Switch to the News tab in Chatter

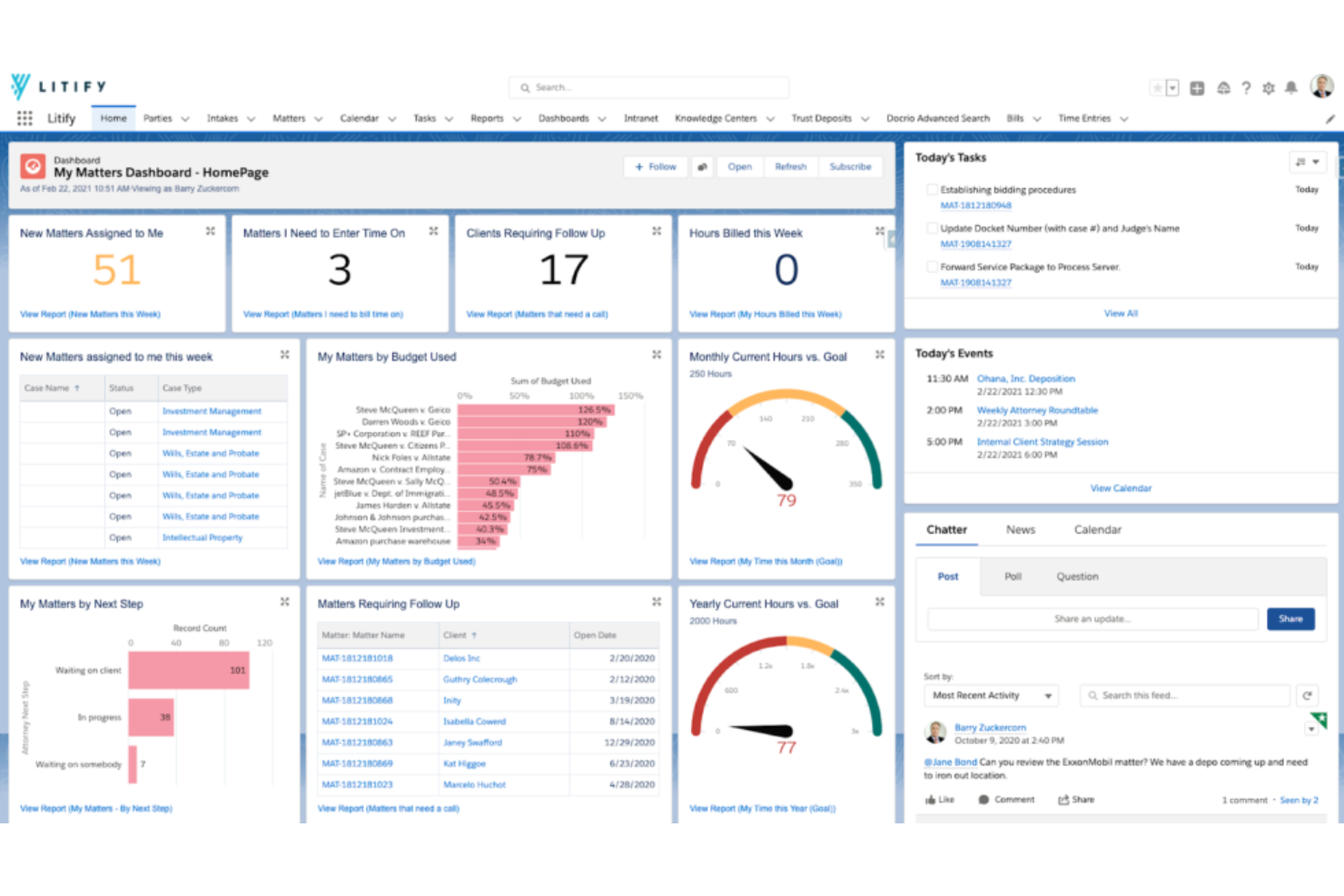1020,529
